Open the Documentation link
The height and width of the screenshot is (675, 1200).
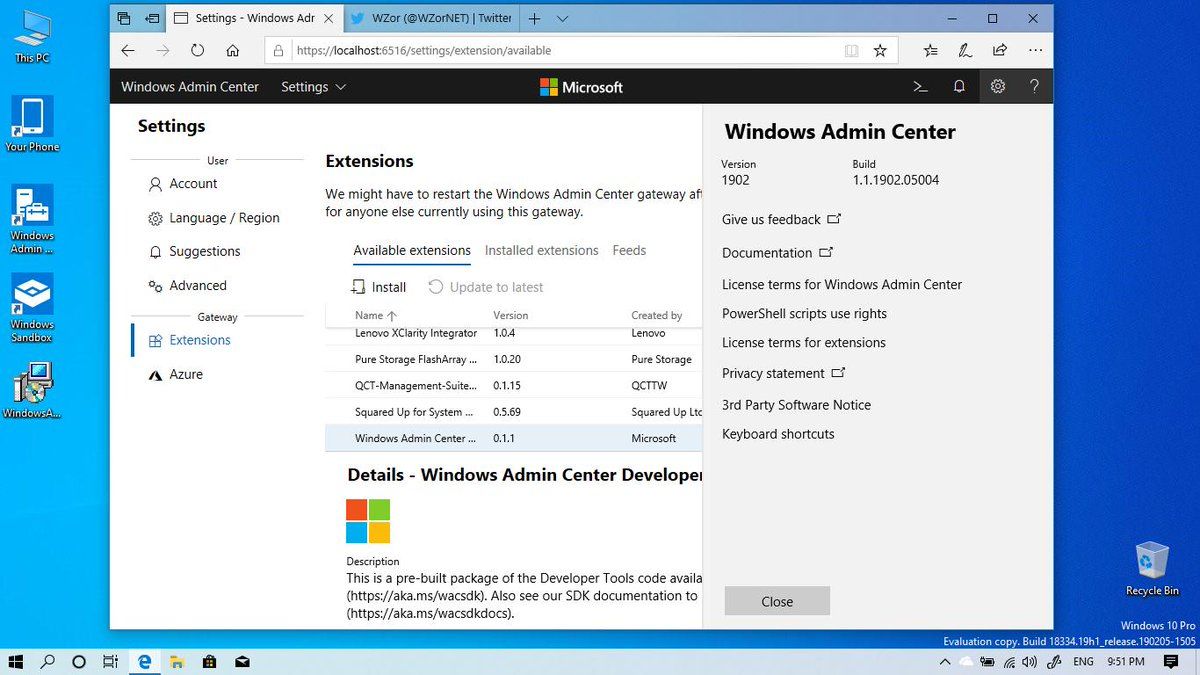(x=778, y=253)
